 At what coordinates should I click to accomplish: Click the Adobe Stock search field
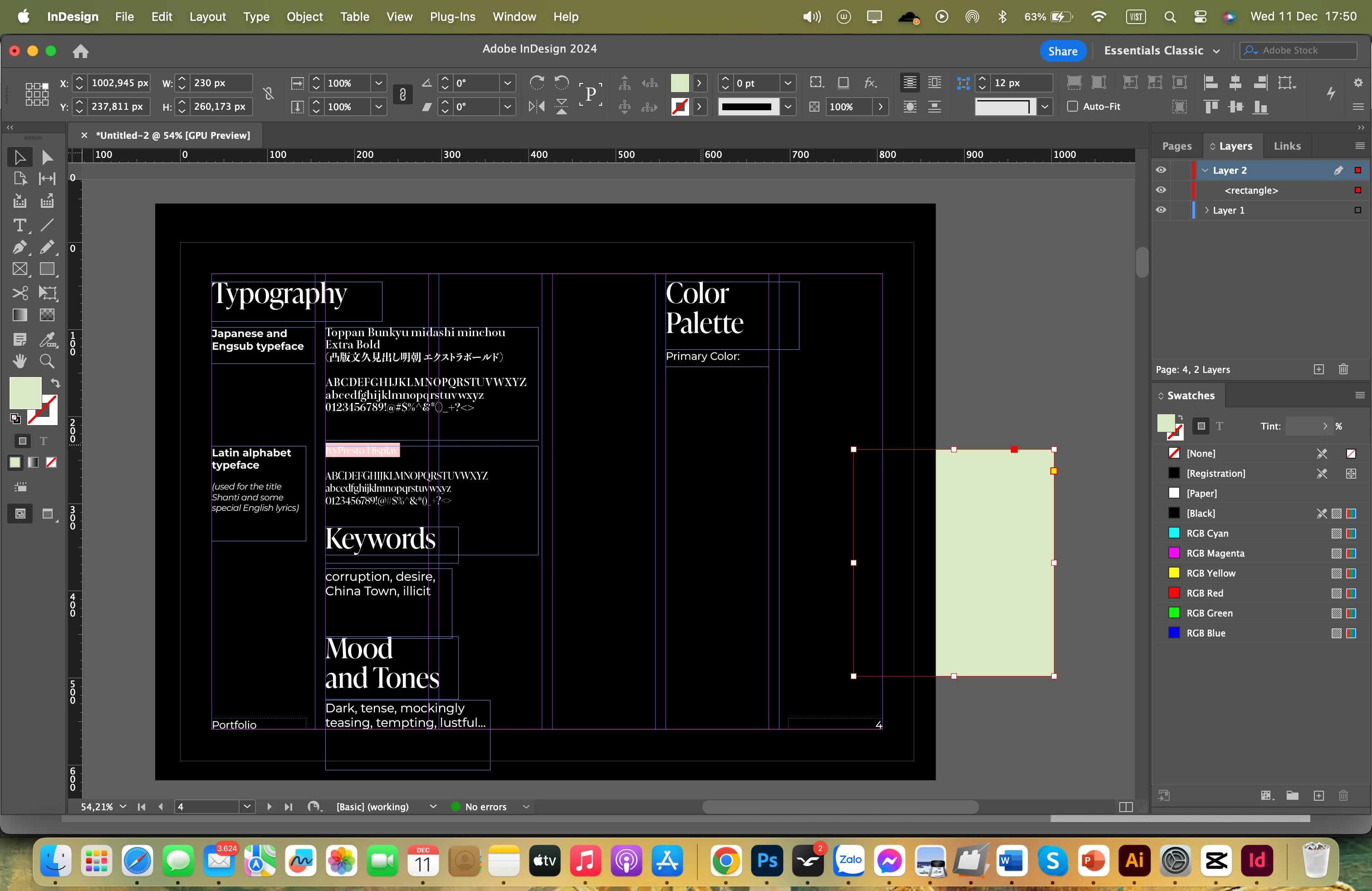click(1304, 51)
